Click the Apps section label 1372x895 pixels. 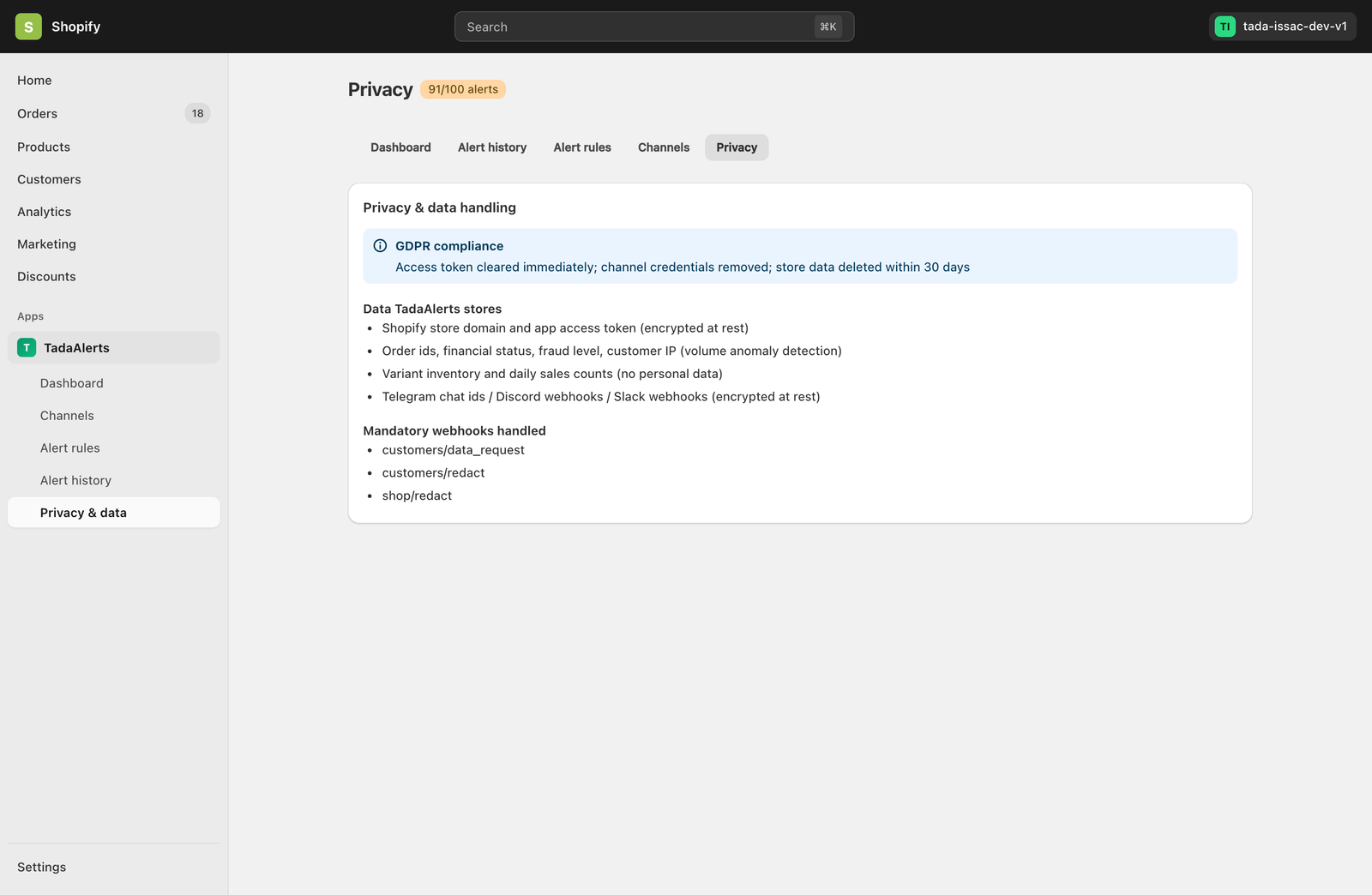(30, 316)
